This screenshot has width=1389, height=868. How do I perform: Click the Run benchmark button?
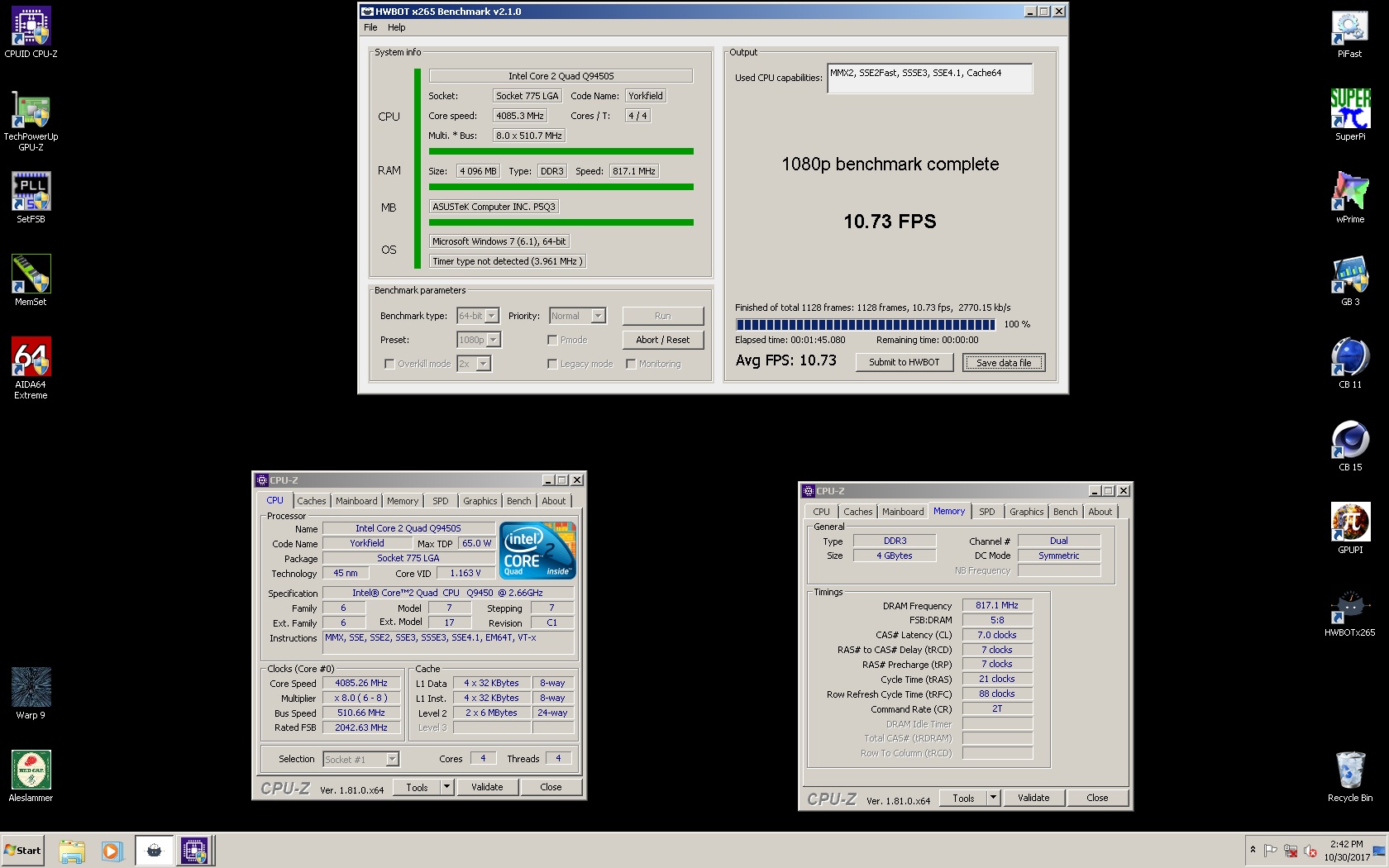[x=663, y=316]
